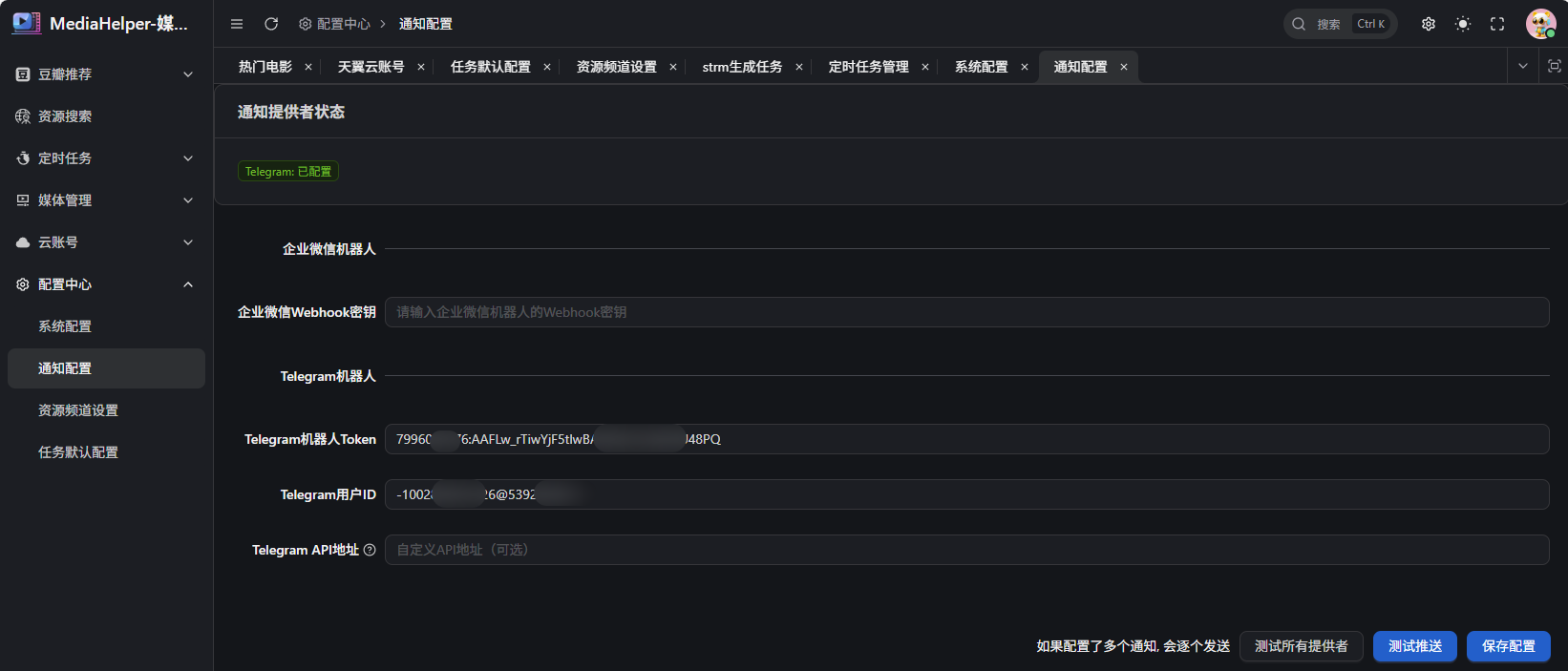Image resolution: width=1568 pixels, height=671 pixels.
Task: Click the 测试所有提供者 button
Action: [x=1301, y=646]
